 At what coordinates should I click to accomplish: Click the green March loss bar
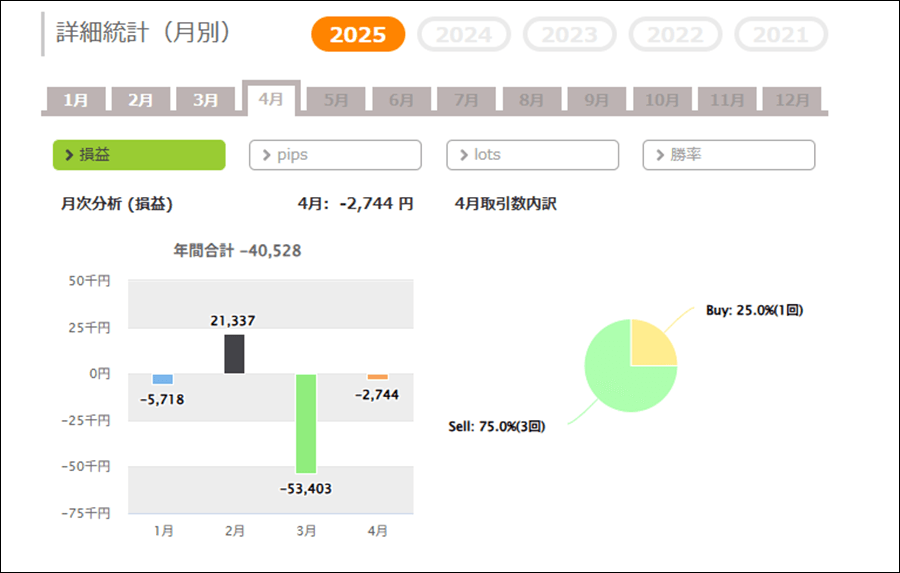pos(306,424)
